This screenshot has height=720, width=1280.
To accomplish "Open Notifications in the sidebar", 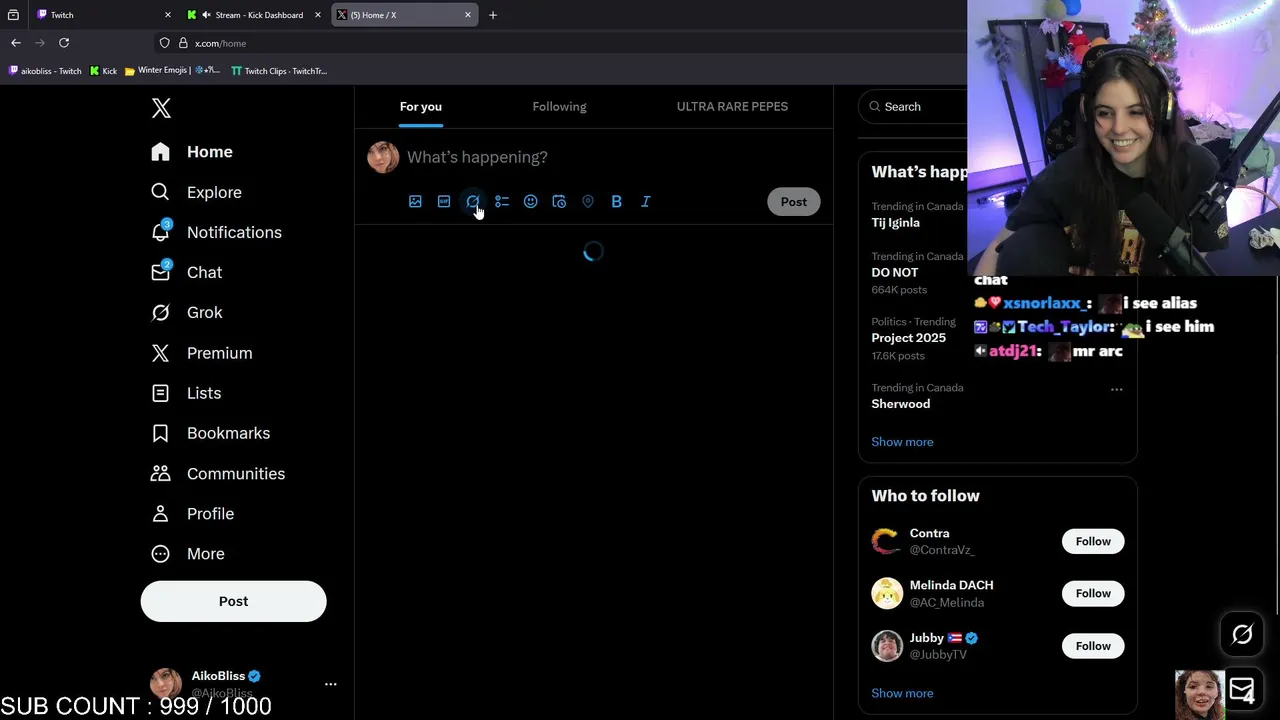I will click(217, 232).
